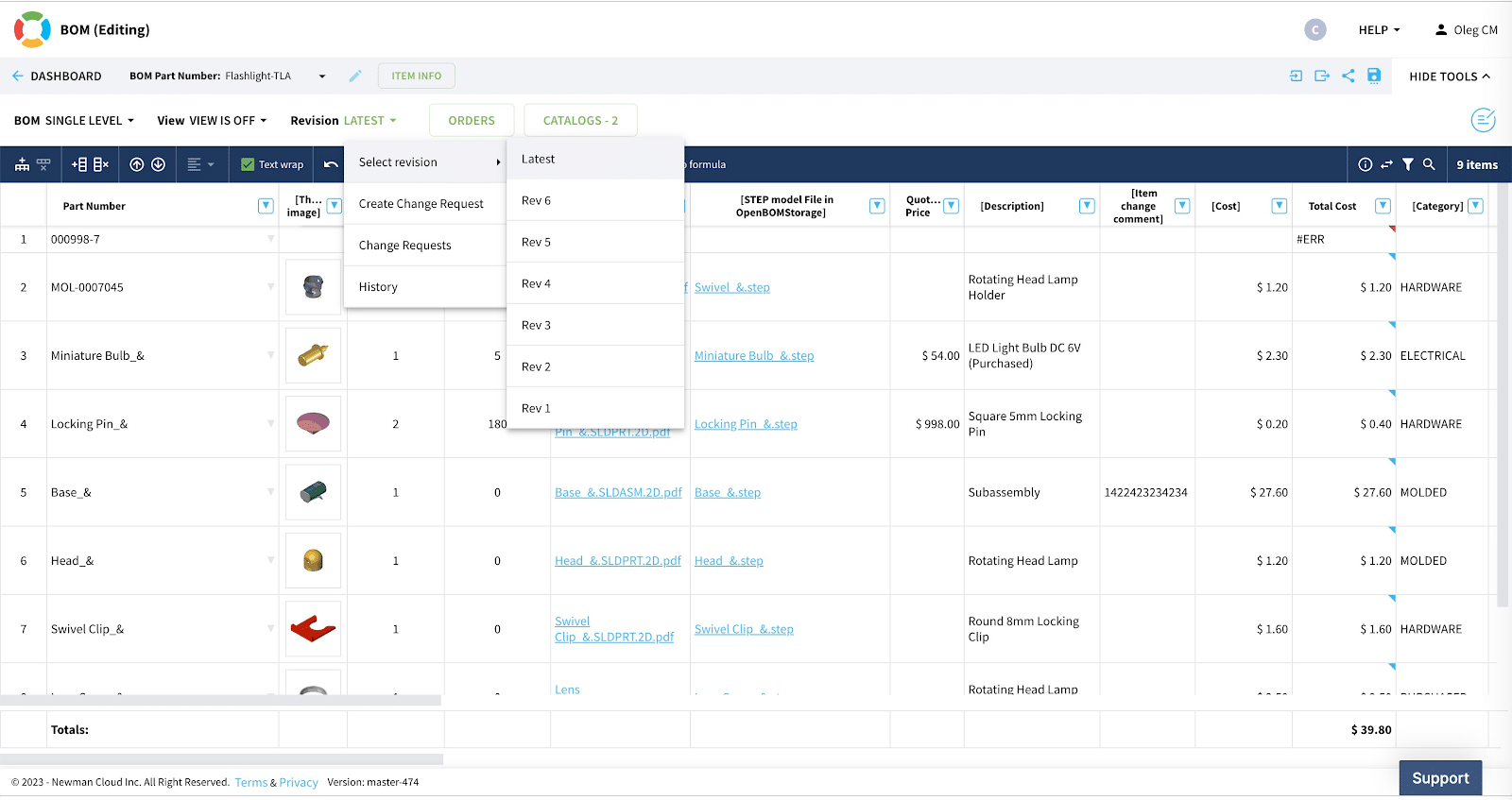The width and height of the screenshot is (1512, 800).
Task: Select Rev 4 from revision list
Action: pyautogui.click(x=536, y=283)
